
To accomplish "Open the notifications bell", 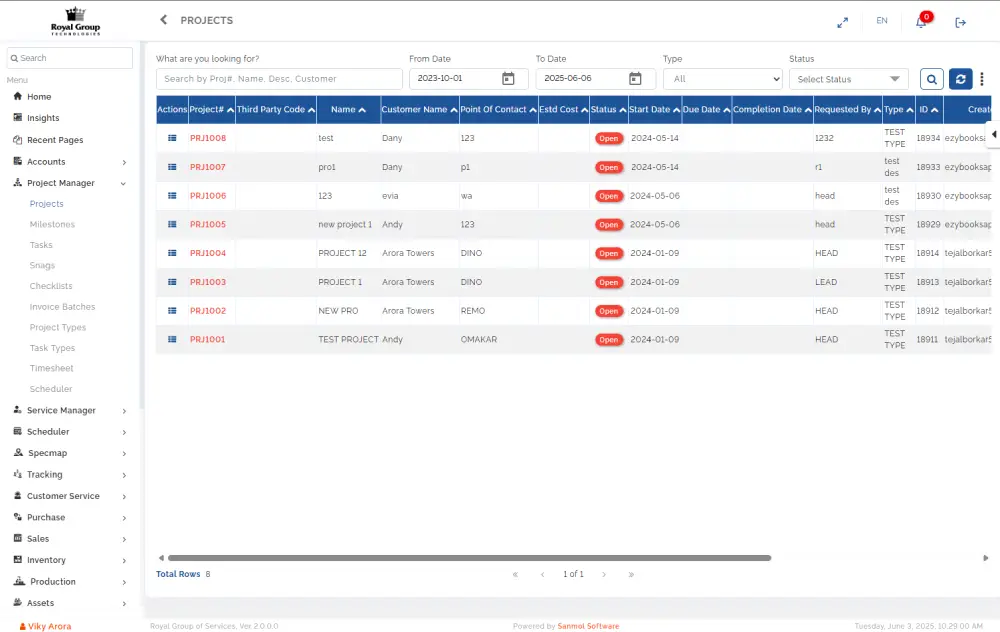I will (921, 22).
